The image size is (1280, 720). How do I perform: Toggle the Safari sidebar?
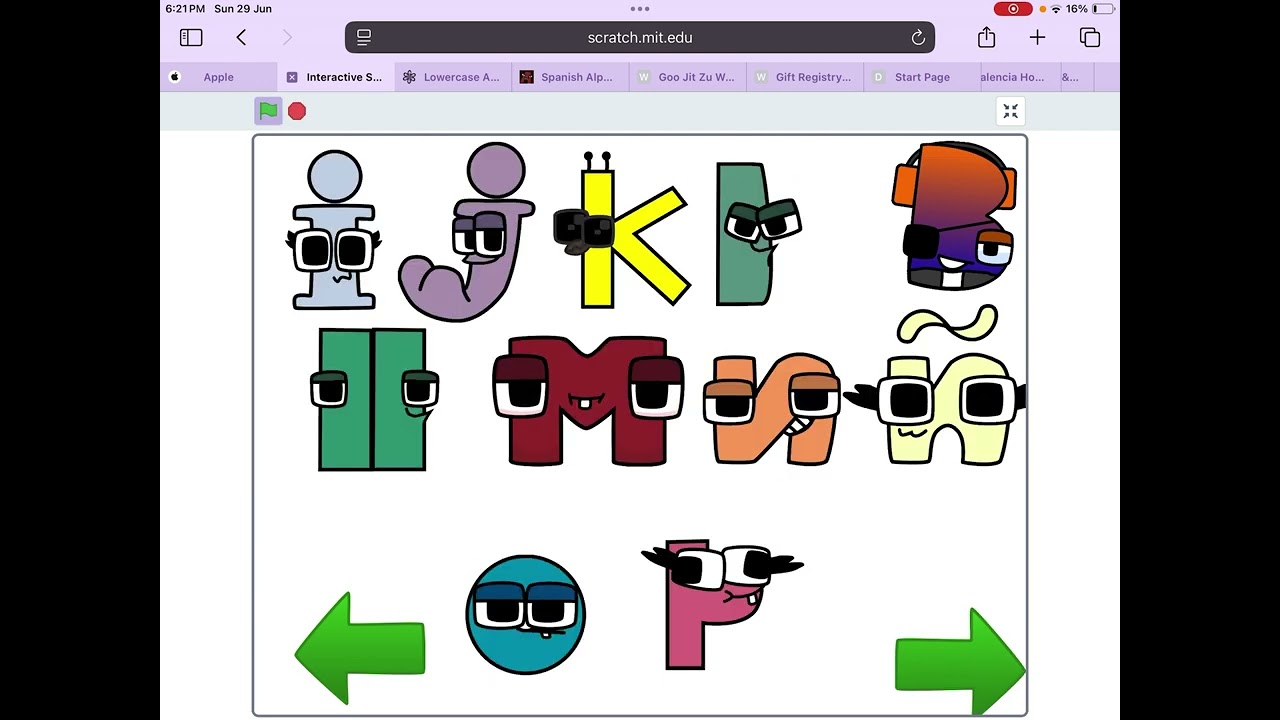pos(191,37)
